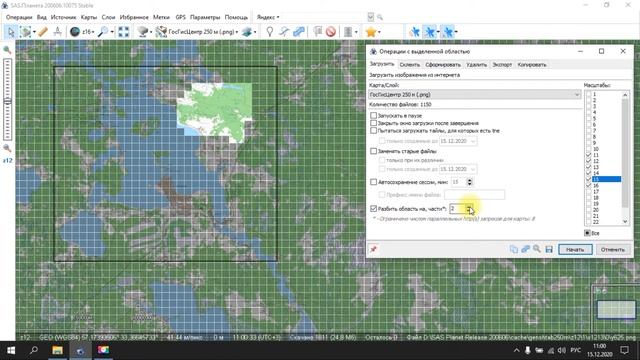
Task: Click the vertical zoom slider on left
Action: click(7, 99)
